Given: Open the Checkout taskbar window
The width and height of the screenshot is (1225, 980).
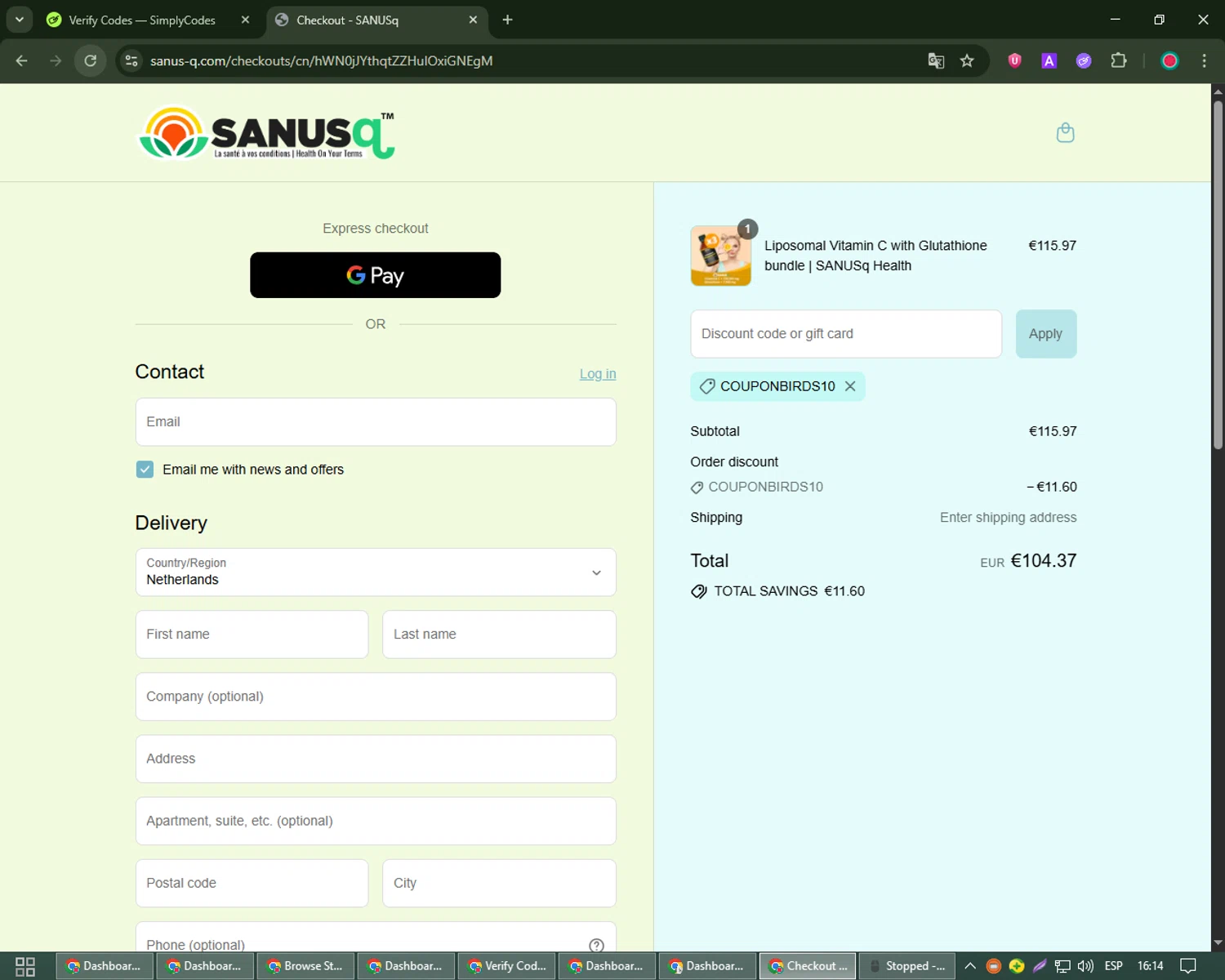Looking at the screenshot, I should click(808, 966).
